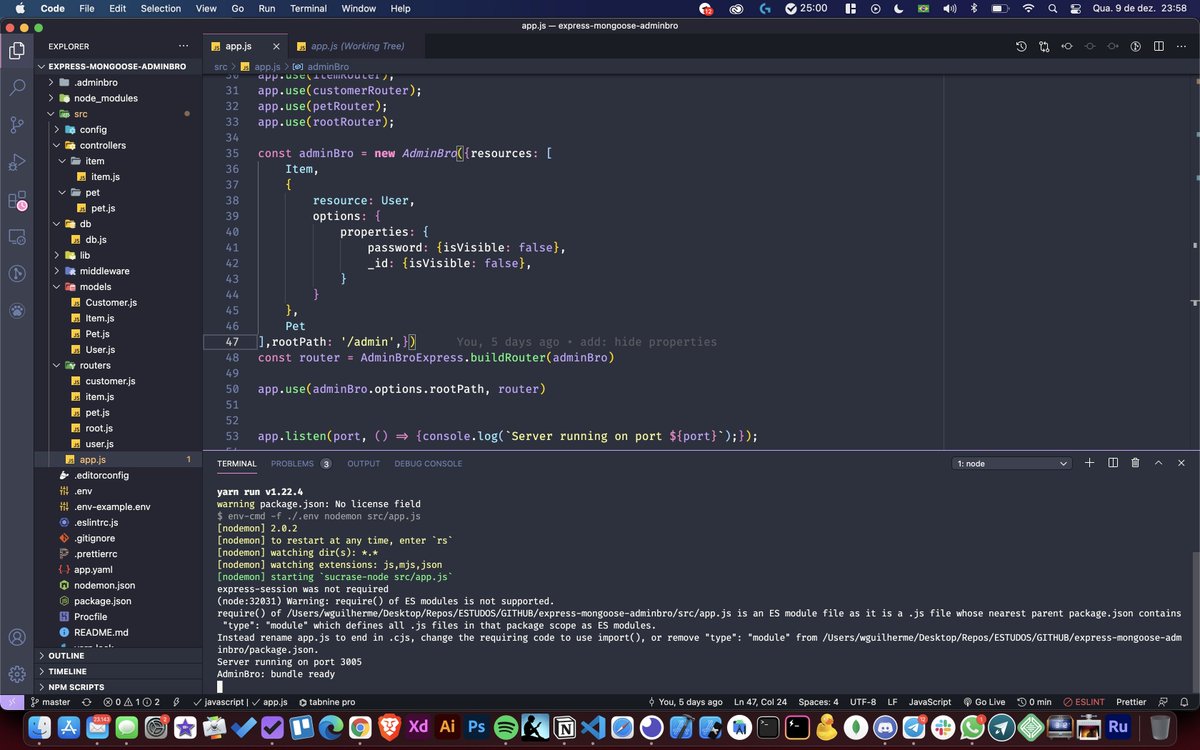Open the Go menu
The width and height of the screenshot is (1200, 750).
[237, 8]
